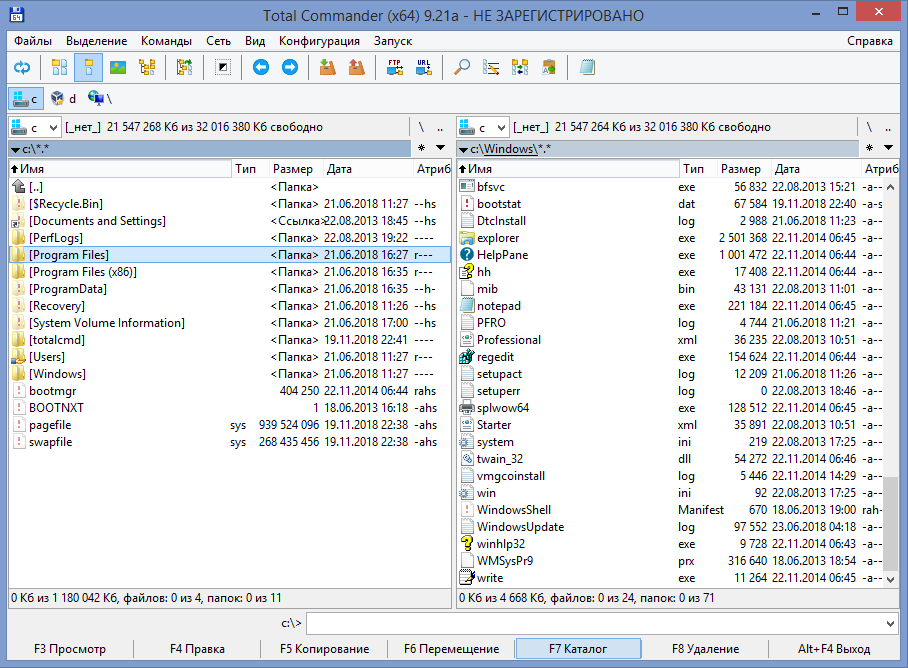This screenshot has width=908, height=668.
Task: Open right panel directory history arrow
Action: pos(888,148)
